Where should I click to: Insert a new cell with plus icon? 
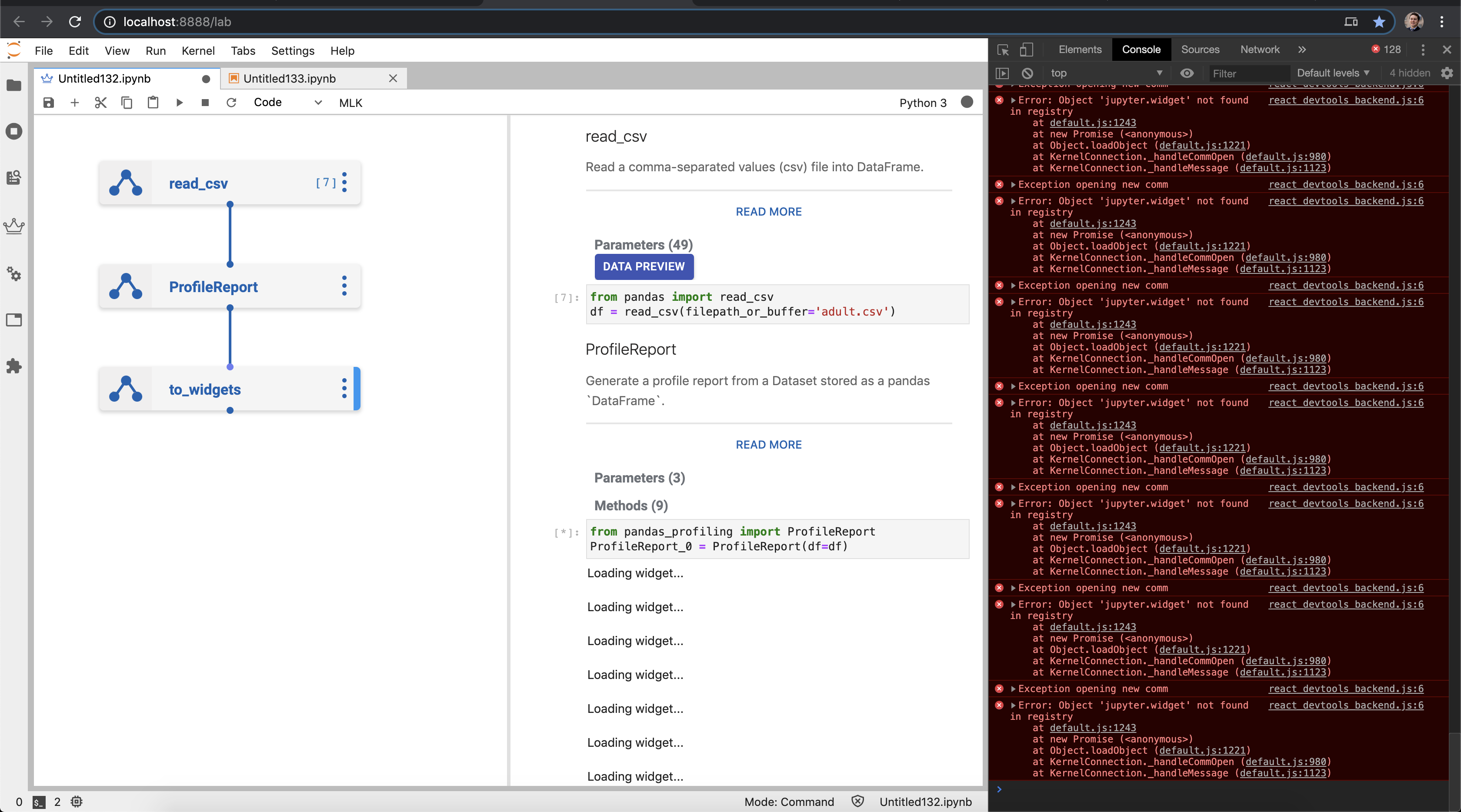tap(74, 103)
